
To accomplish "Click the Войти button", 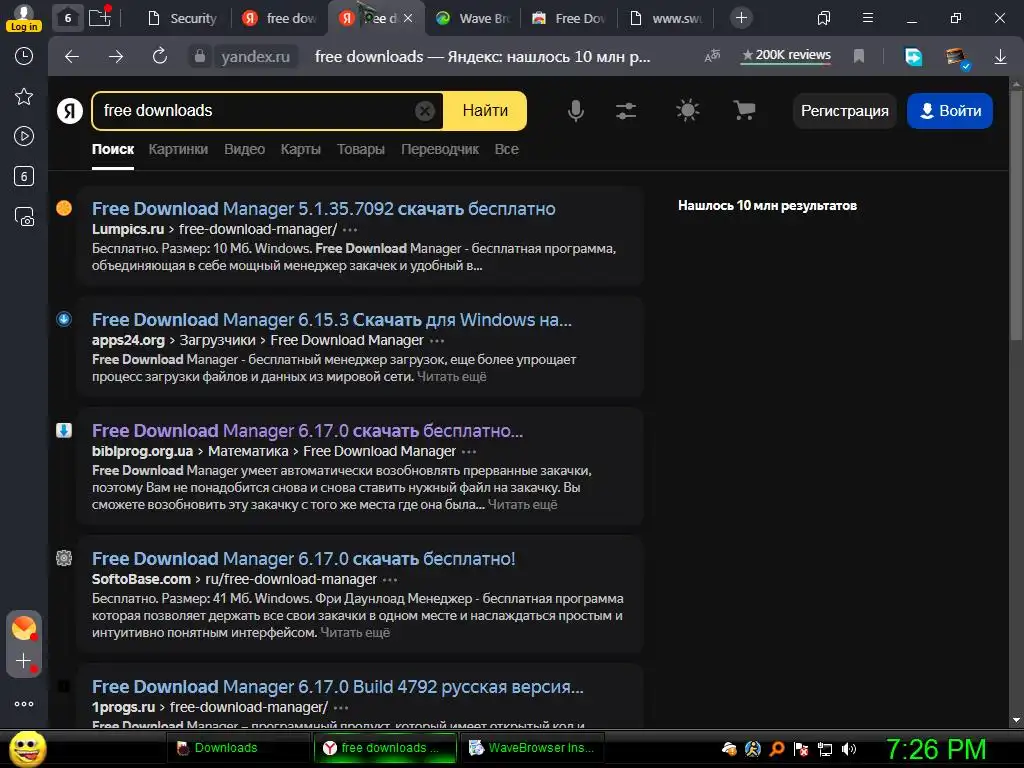I will 950,111.
